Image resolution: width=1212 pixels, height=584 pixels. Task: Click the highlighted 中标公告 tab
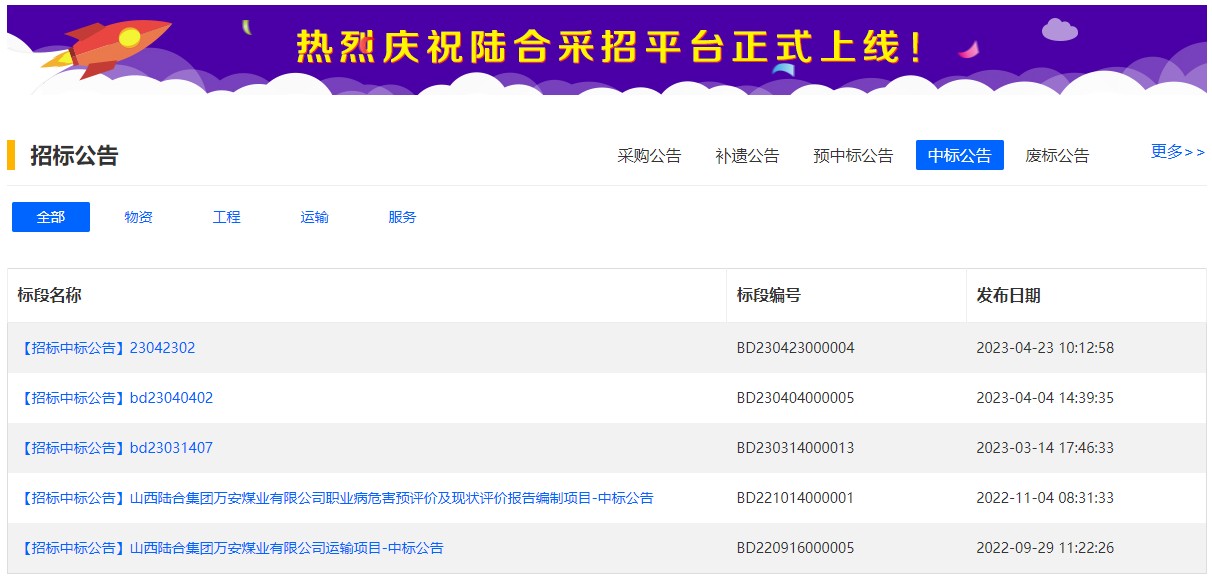tap(959, 155)
